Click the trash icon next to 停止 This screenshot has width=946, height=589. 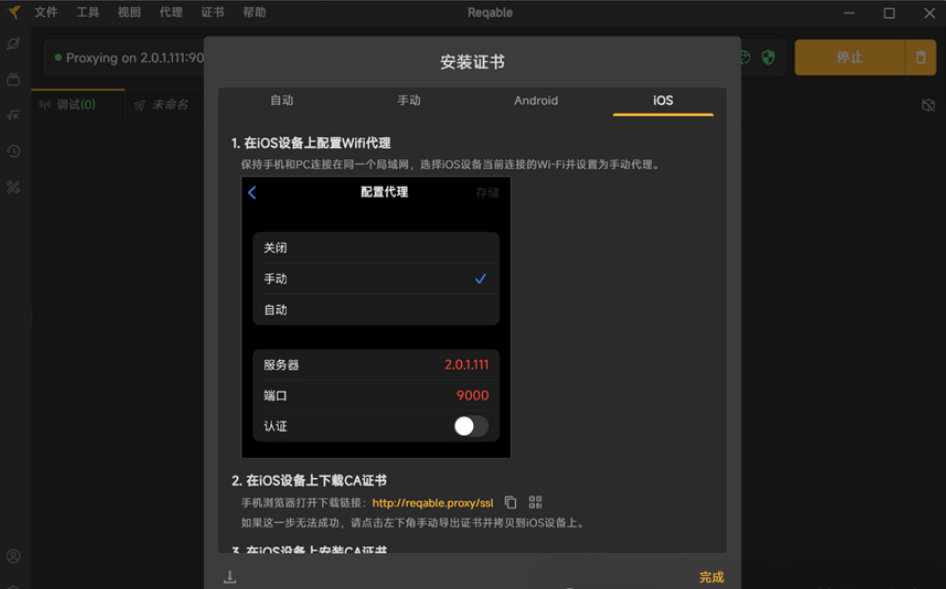point(922,57)
